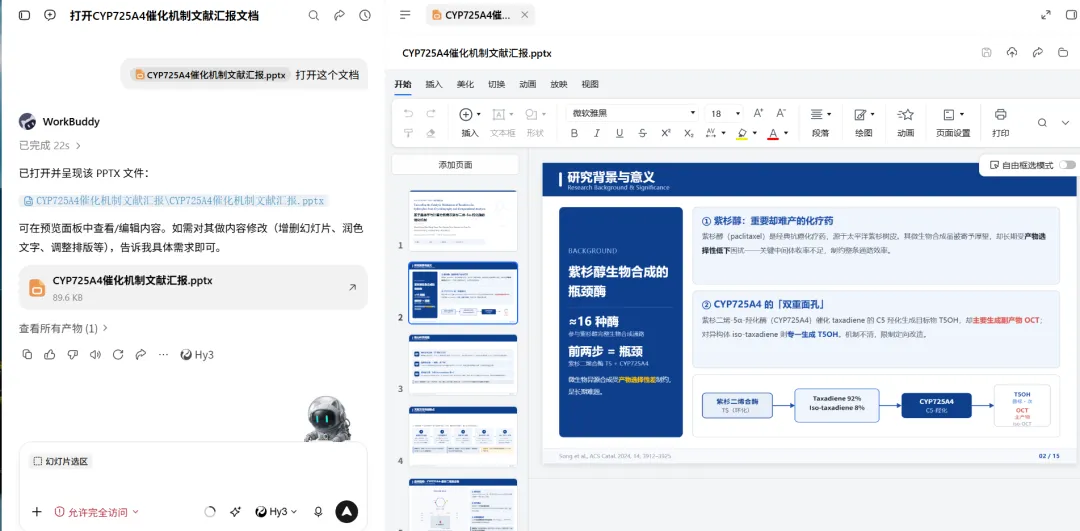Open file folder icon in preview header
The width and height of the screenshot is (1080, 531).
pyautogui.click(x=1063, y=52)
